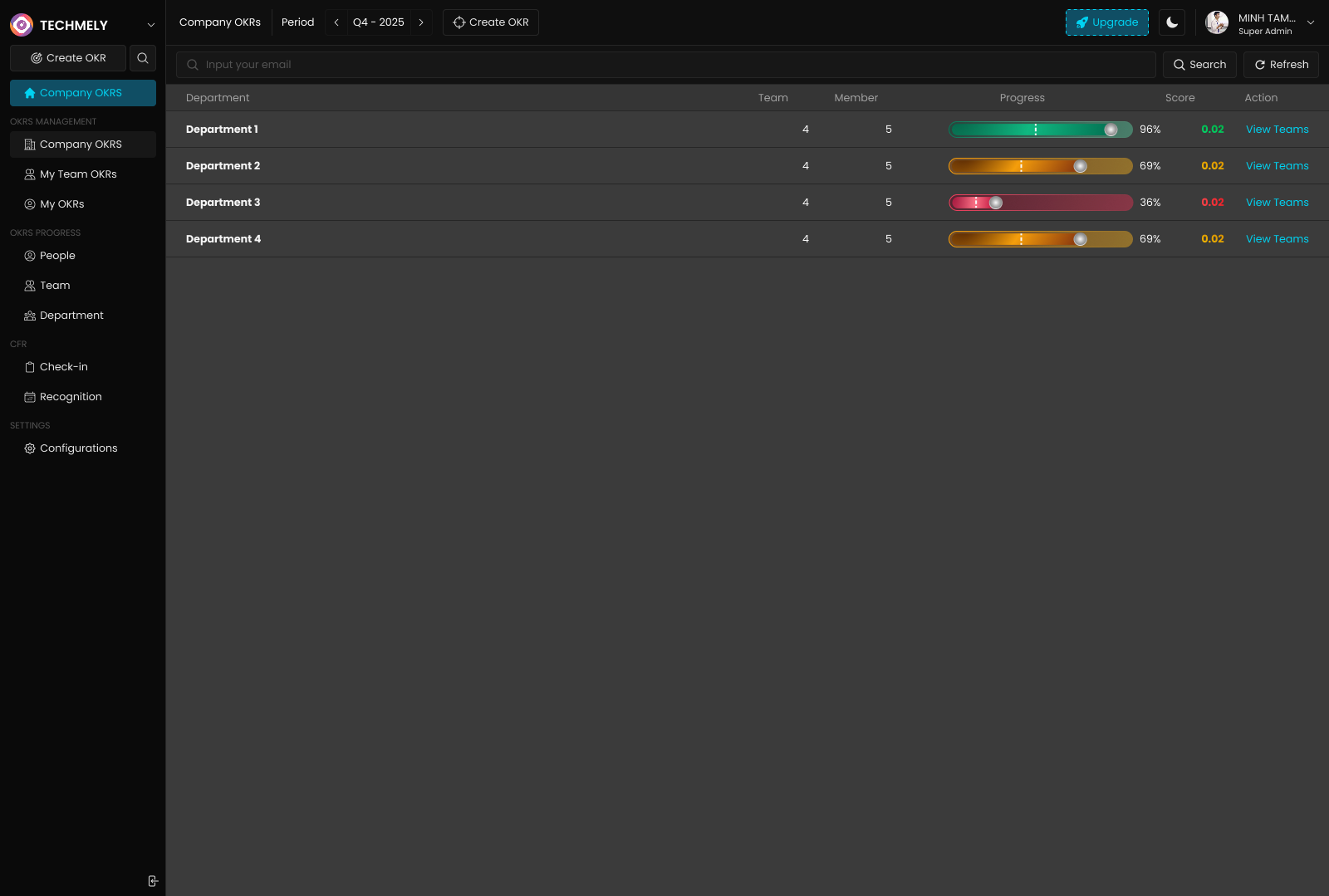View Teams for Department 3
The width and height of the screenshot is (1329, 896).
tap(1278, 203)
